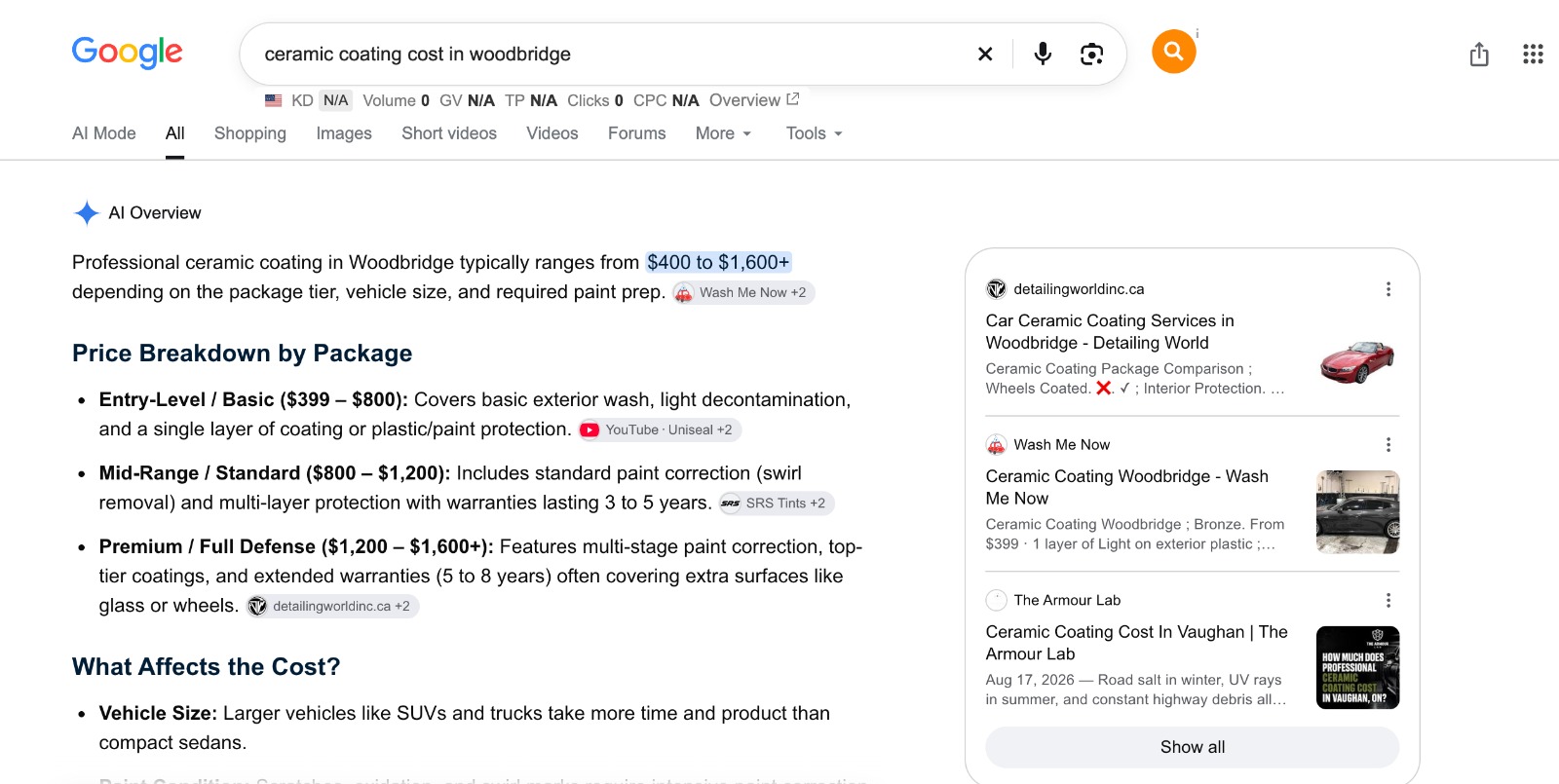The image size is (1559, 784).
Task: Open options menu for Wash Me Now result
Action: click(x=1388, y=445)
